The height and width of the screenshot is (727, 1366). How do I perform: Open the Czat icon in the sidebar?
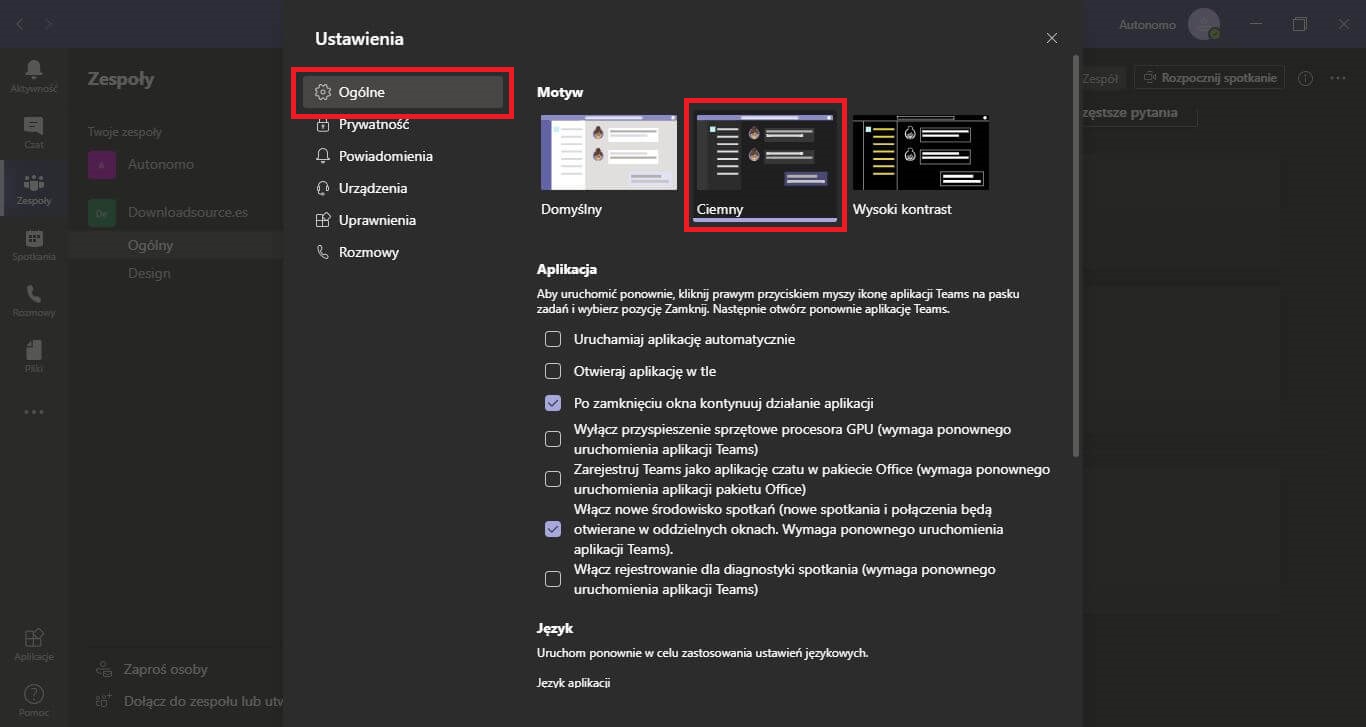click(x=34, y=126)
